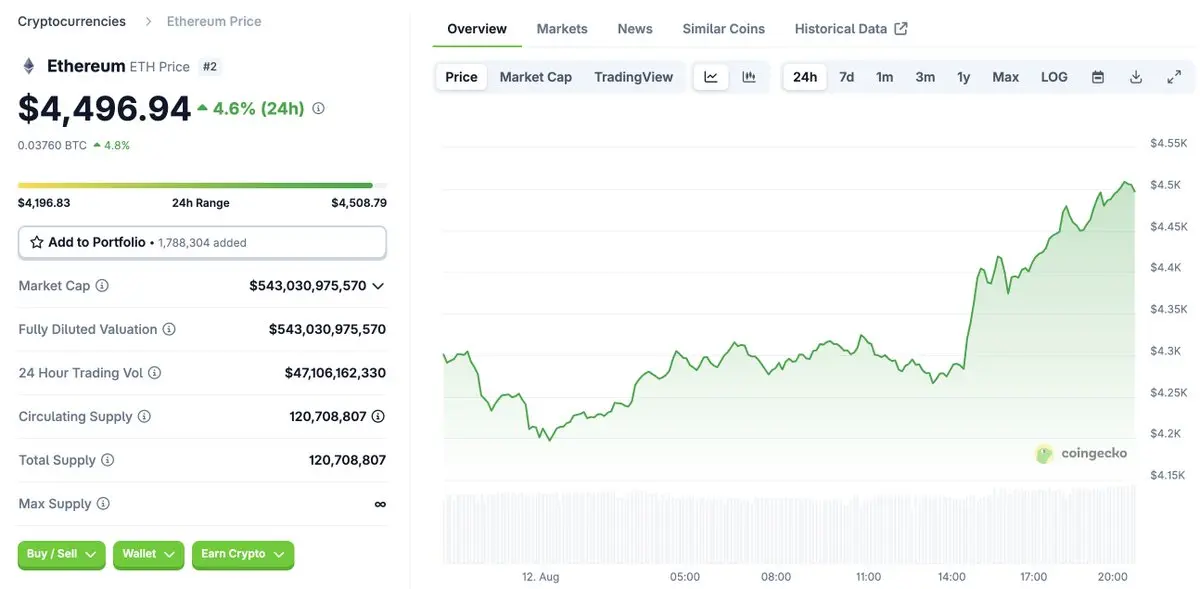Viewport: 1200px width, 589px height.
Task: Download the chart data icon
Action: [1136, 77]
